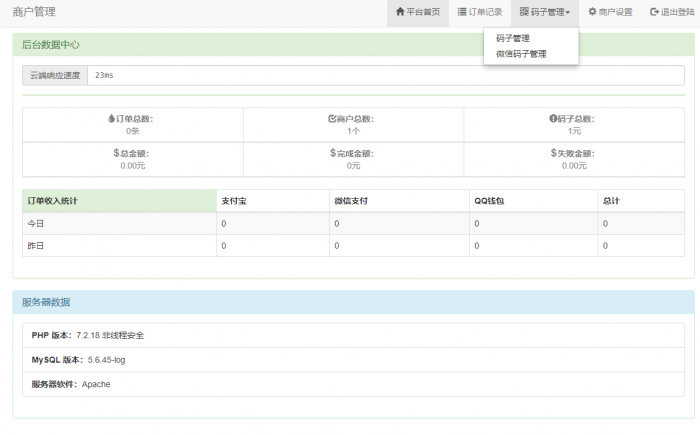Viewport: 700px width, 435px height.
Task: Select 微信码子管理 from the dropdown menu
Action: [x=521, y=54]
